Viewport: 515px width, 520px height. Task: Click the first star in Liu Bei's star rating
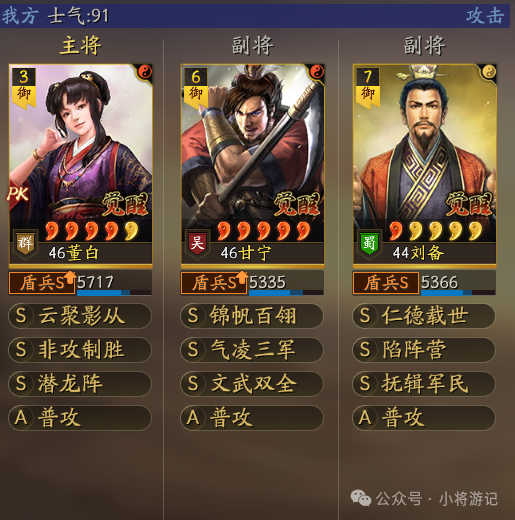click(x=396, y=231)
